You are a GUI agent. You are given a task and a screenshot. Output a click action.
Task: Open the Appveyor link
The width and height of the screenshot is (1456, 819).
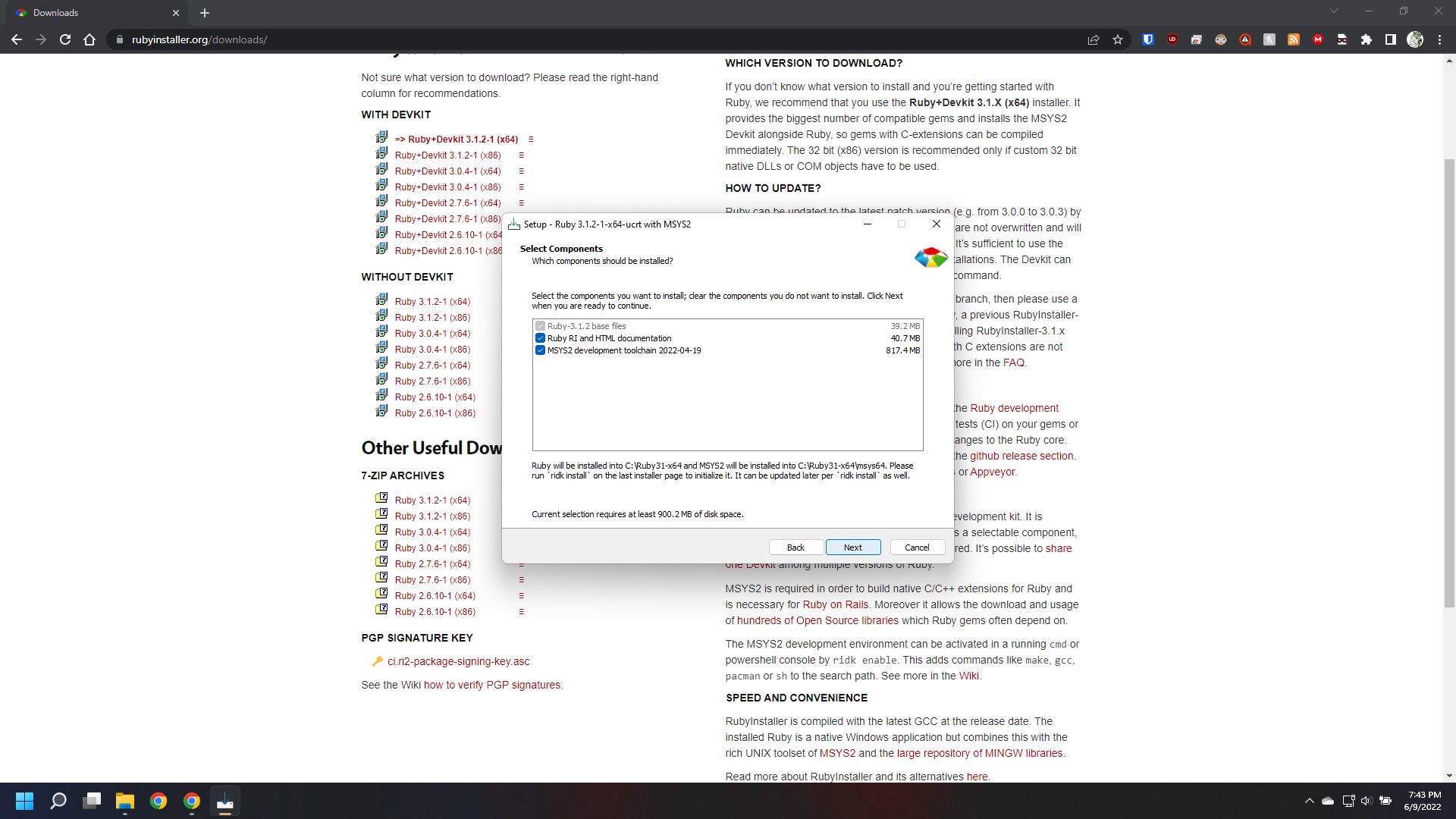click(x=993, y=472)
